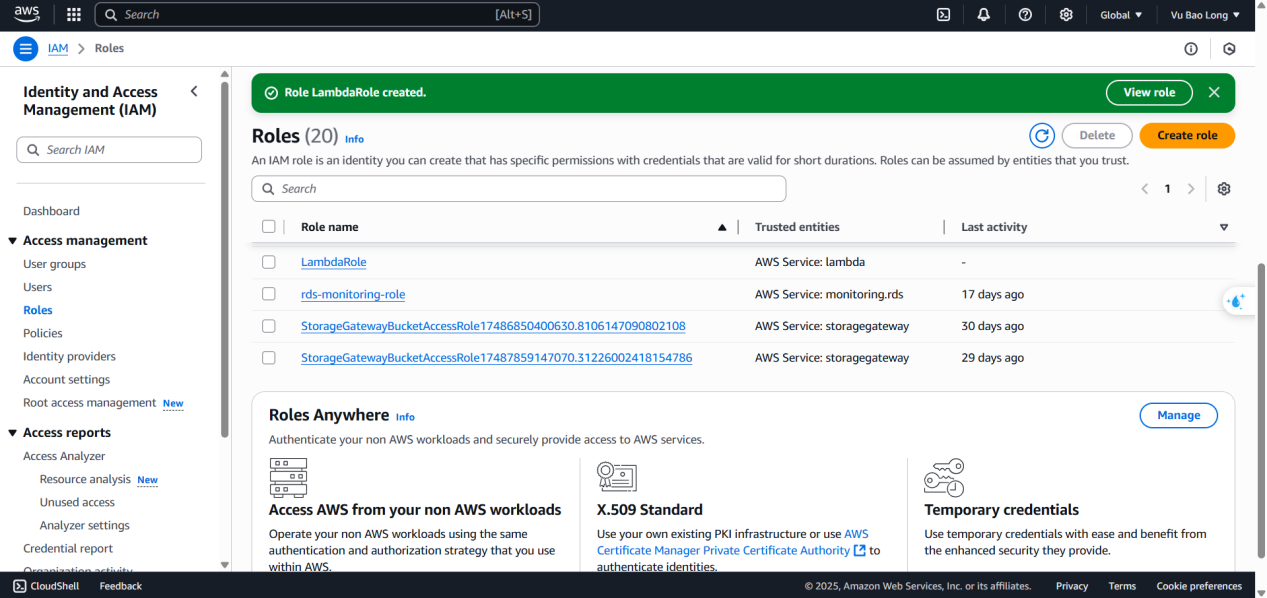Check the StorageGatewayBucketAccessRole ending 4786 checkbox
Image resolution: width=1267 pixels, height=598 pixels.
[268, 358]
